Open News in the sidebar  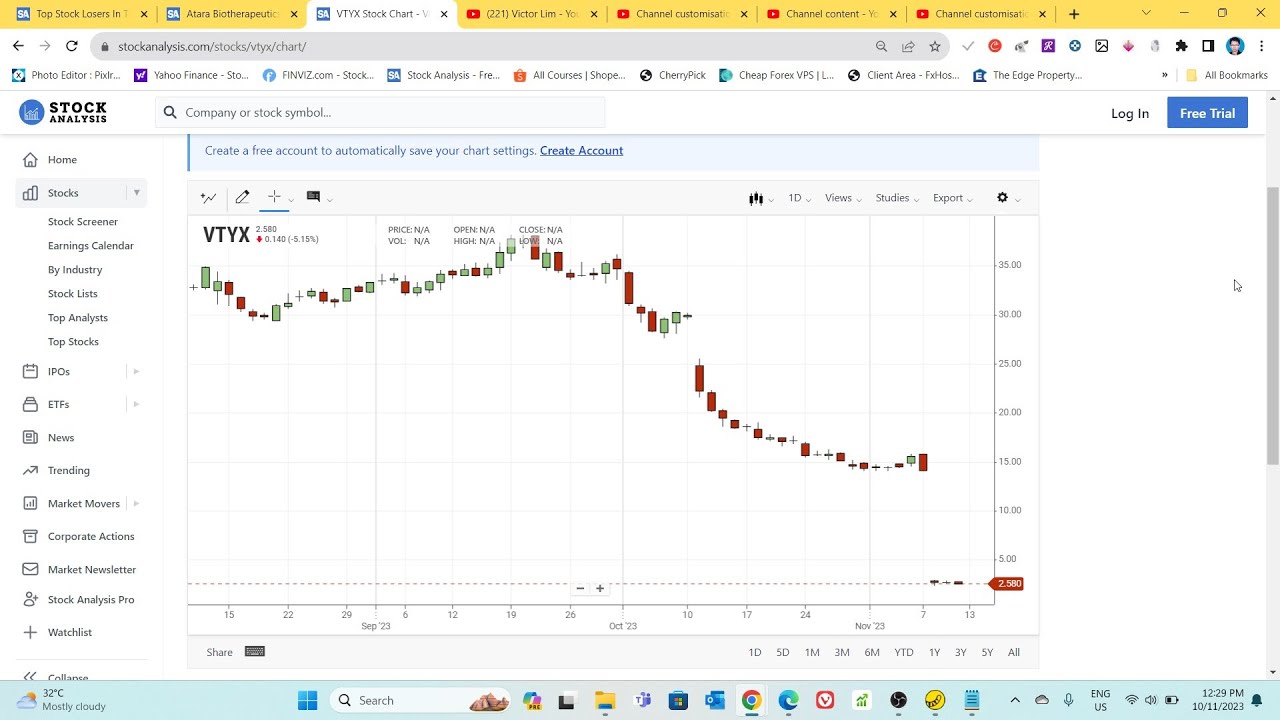click(x=61, y=438)
